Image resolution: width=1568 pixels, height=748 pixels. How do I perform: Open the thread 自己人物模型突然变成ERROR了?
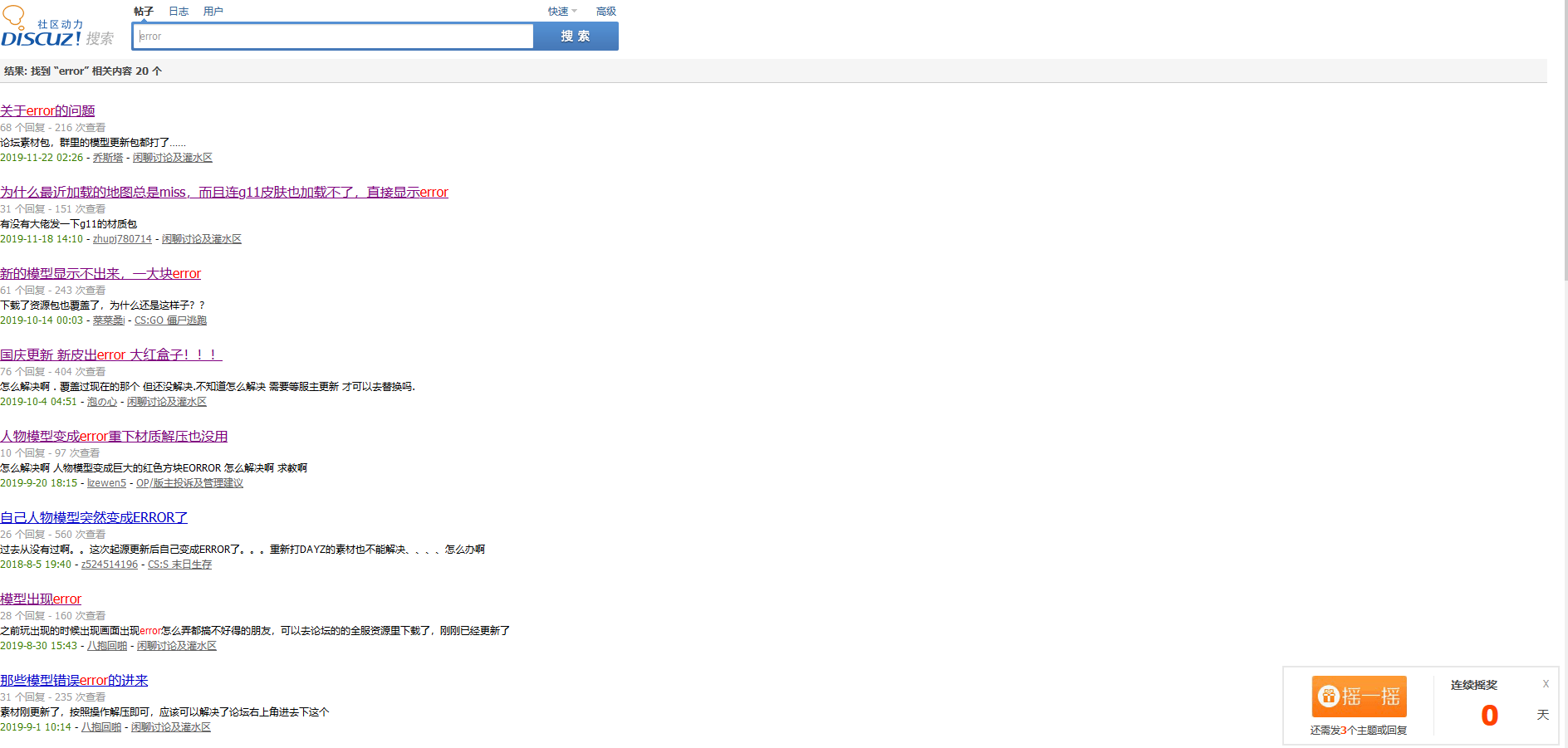click(x=94, y=518)
